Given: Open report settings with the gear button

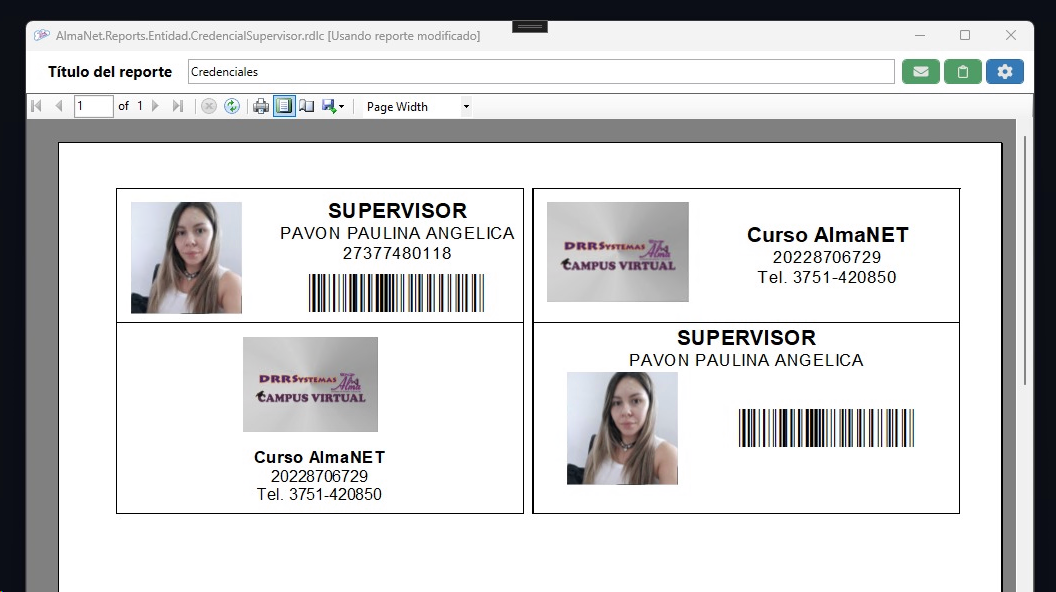Looking at the screenshot, I should coord(1004,72).
